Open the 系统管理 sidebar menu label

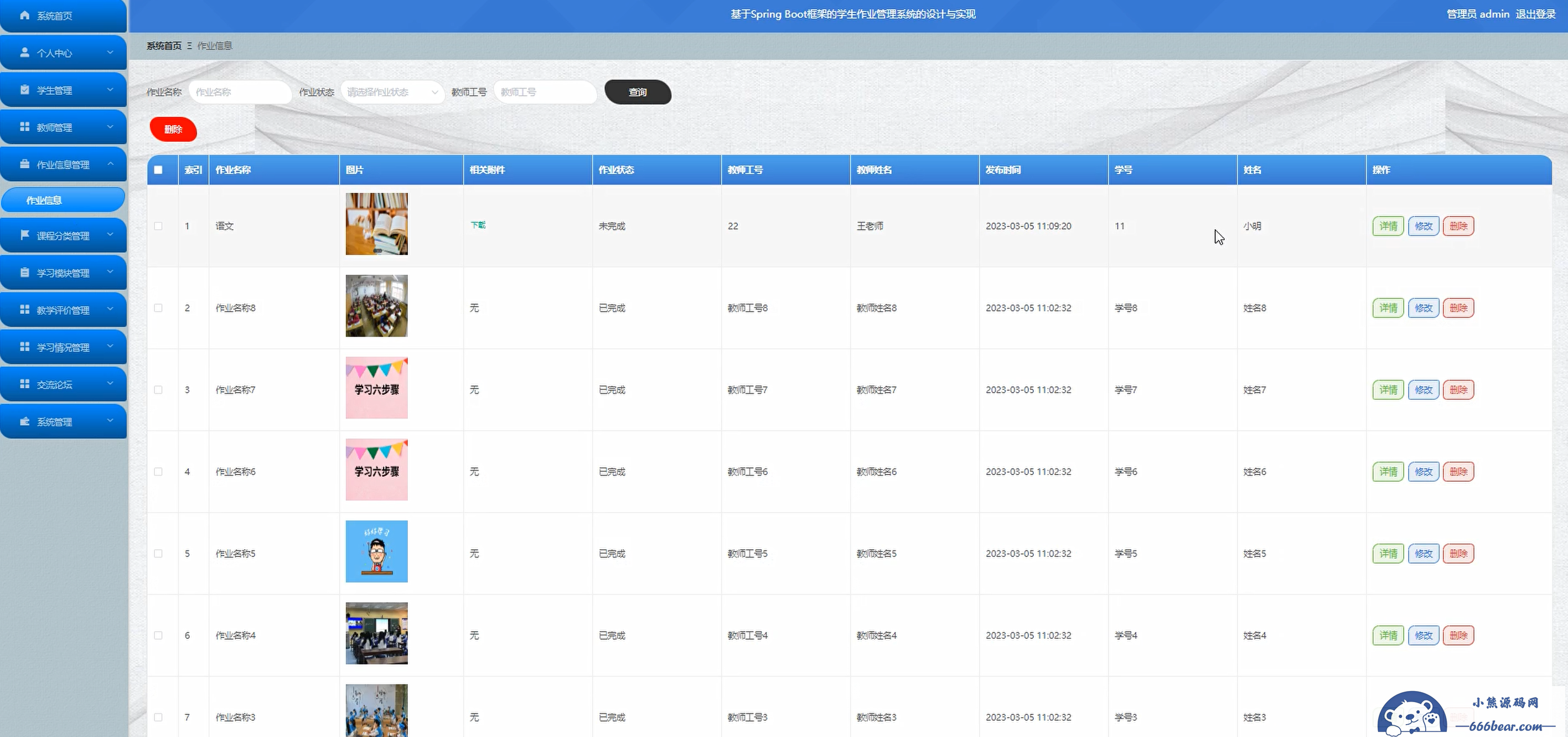pyautogui.click(x=54, y=421)
